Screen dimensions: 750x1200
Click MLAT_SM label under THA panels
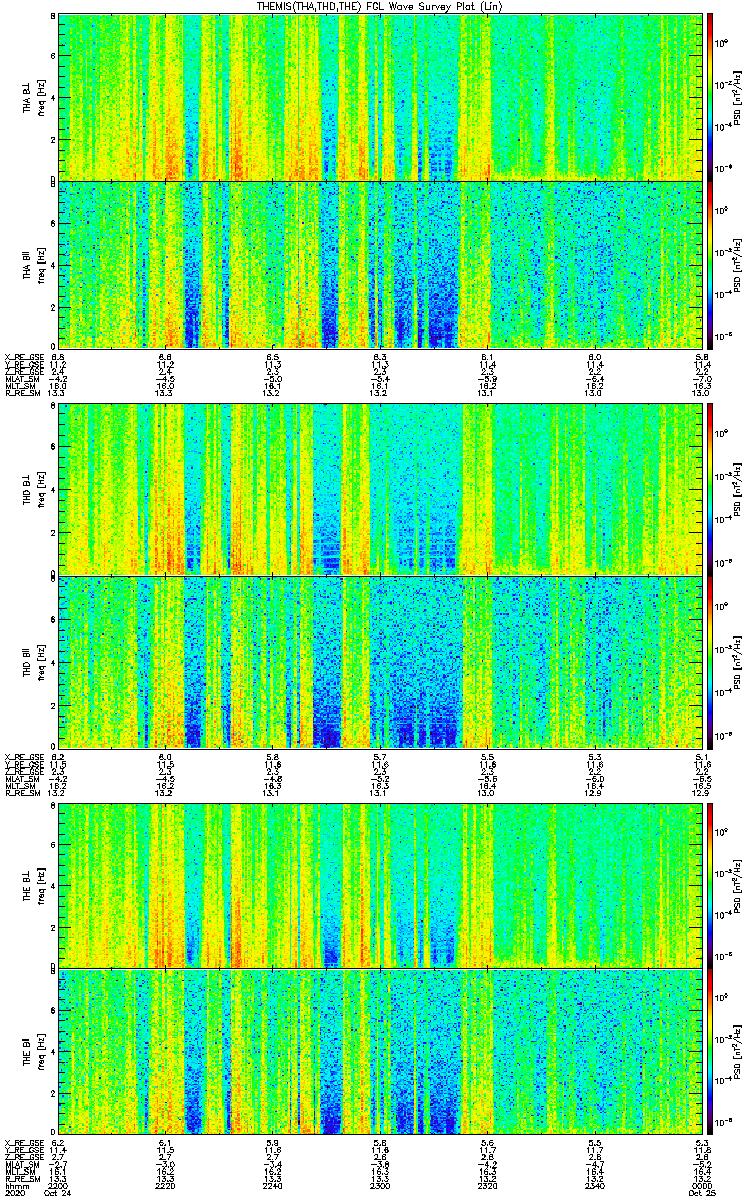(21, 380)
